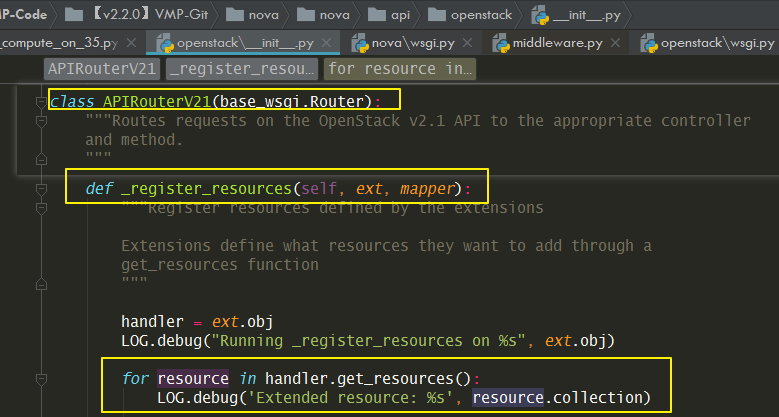Close the middleware.py editor tab
The height and width of the screenshot is (417, 779).
(615, 43)
